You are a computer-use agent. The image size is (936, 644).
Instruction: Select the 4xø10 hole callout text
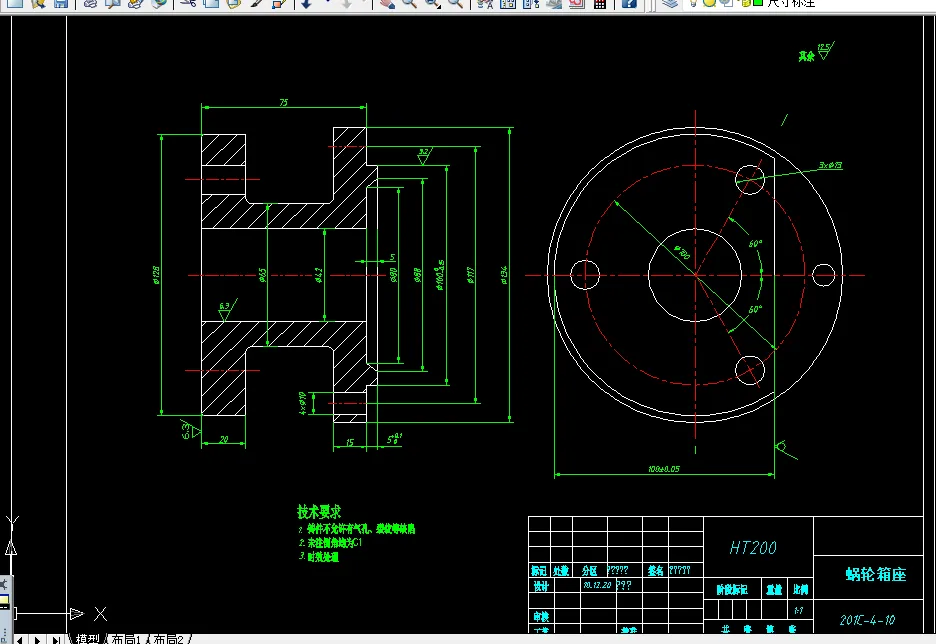(x=303, y=403)
